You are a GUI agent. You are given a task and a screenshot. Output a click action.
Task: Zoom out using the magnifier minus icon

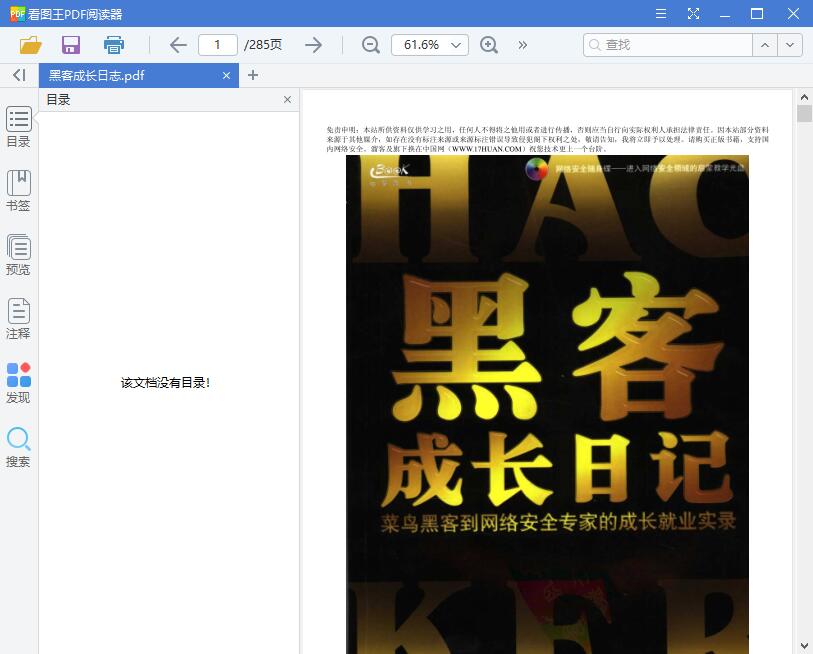point(370,44)
